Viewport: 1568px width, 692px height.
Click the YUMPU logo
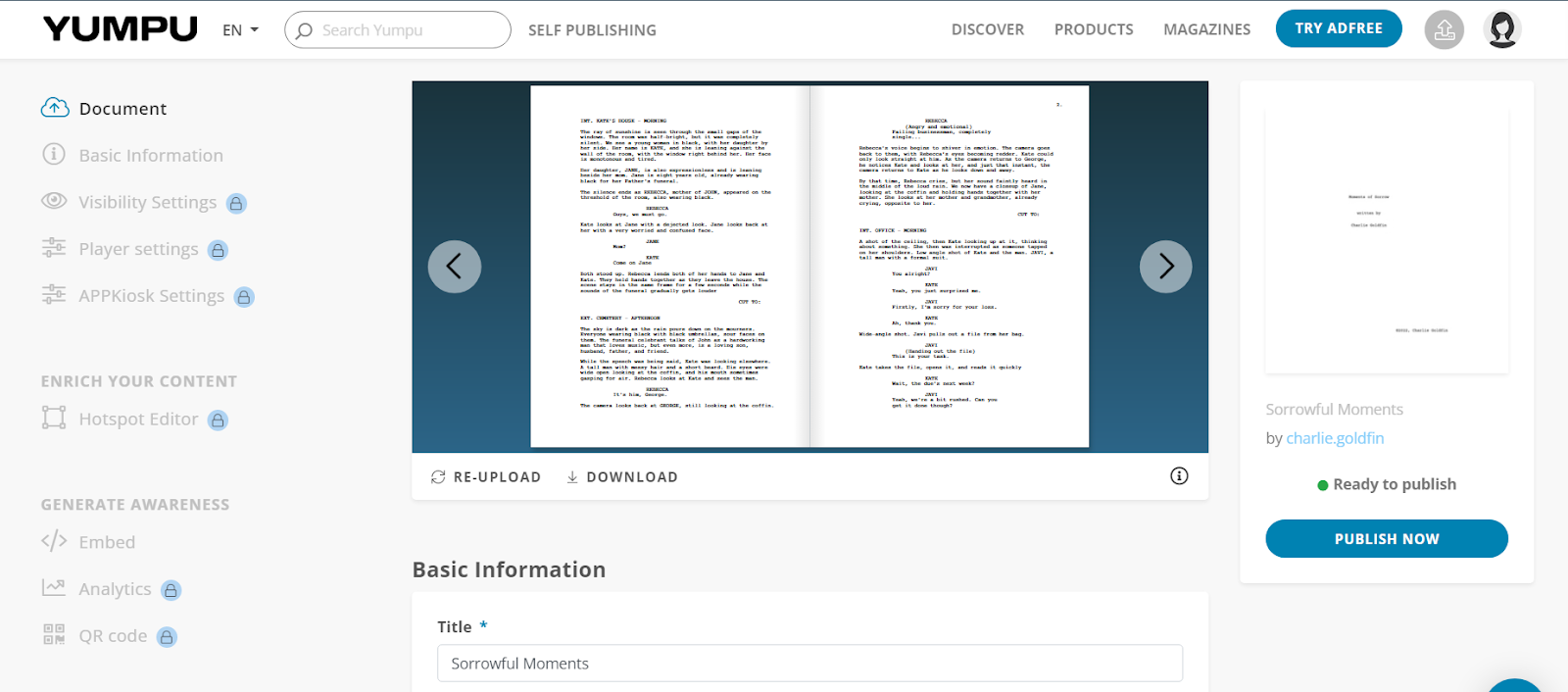pos(121,29)
